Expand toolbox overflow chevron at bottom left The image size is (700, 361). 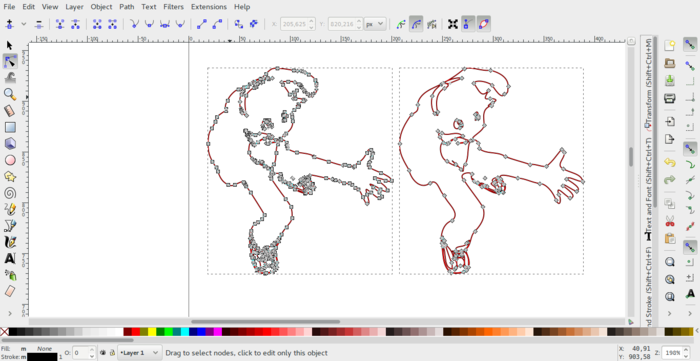click(x=10, y=313)
